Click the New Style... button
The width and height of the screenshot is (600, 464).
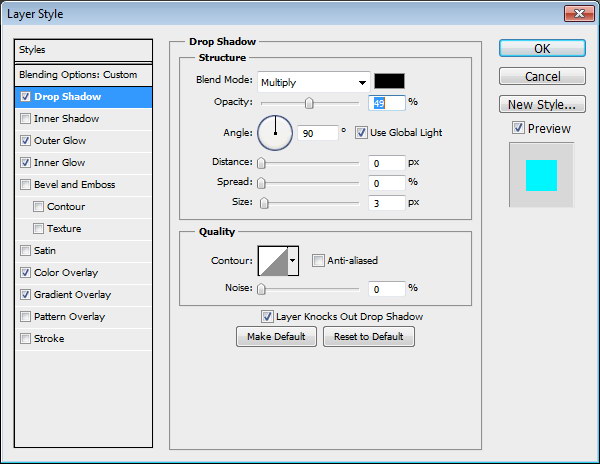pos(541,104)
